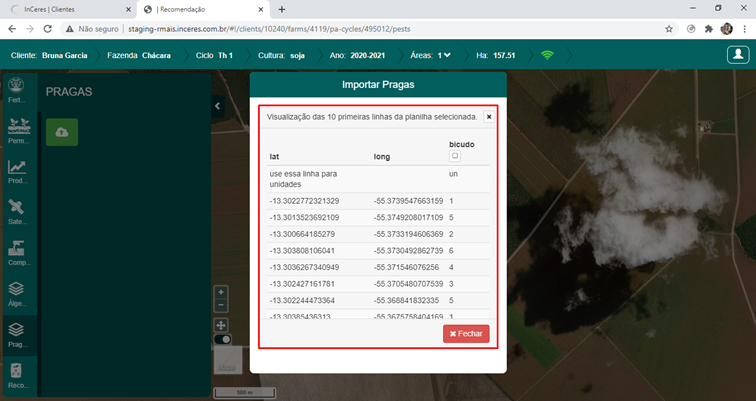756x401 pixels.
Task: Select Ciclo Th 1 breadcrumb
Action: 214,55
